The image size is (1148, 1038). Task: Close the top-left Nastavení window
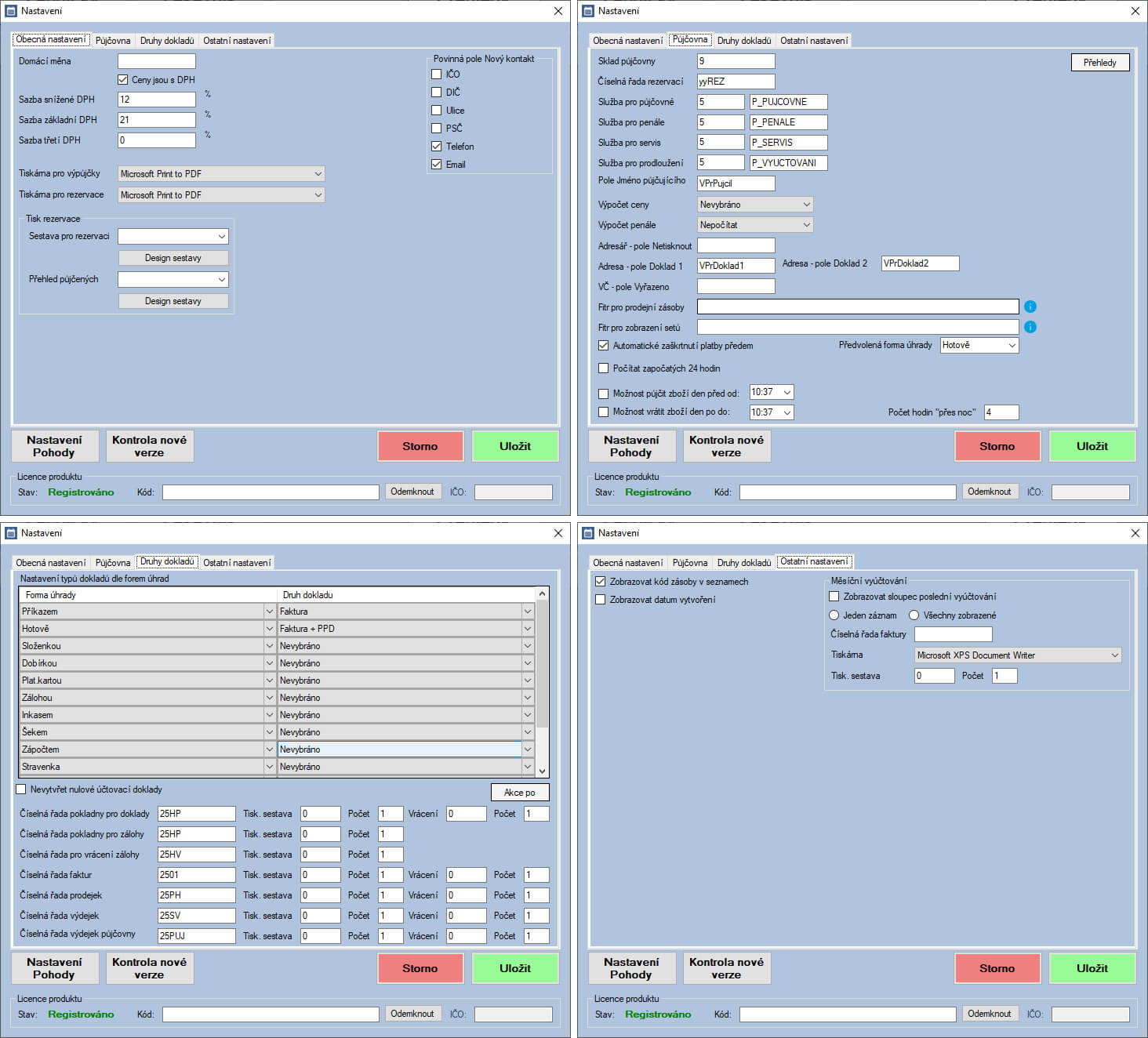point(558,11)
